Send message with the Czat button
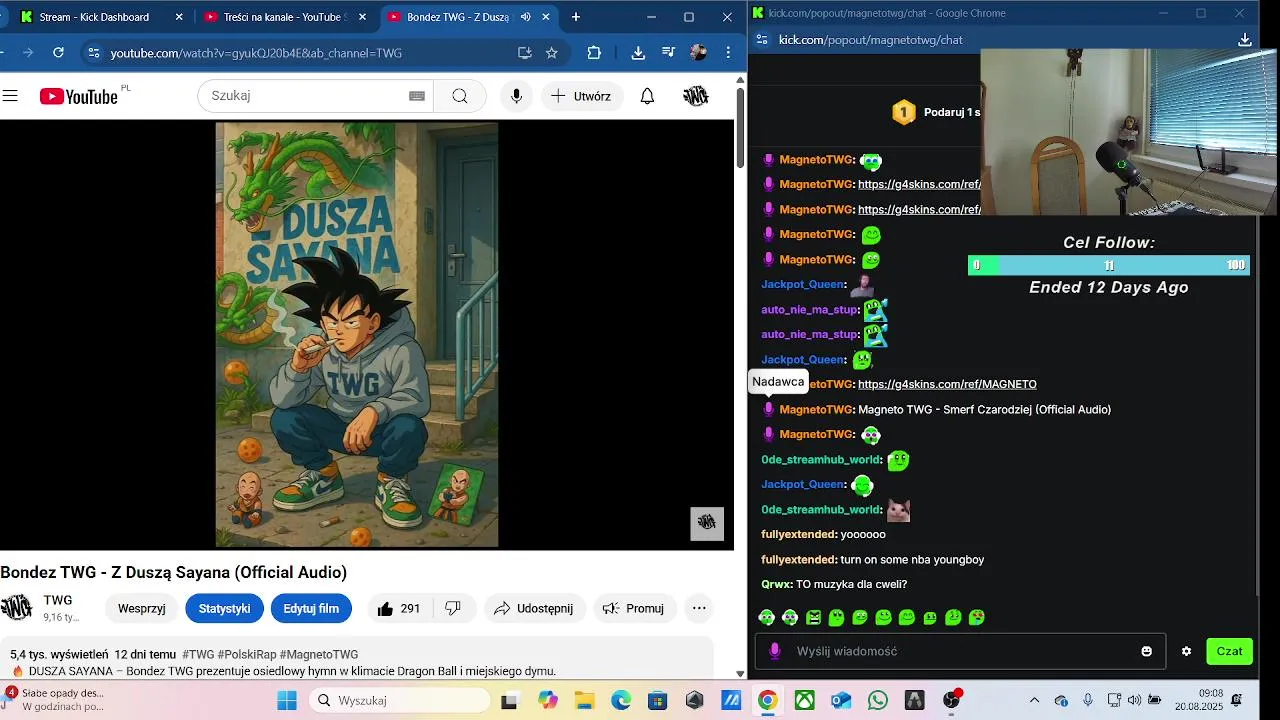Viewport: 1280px width, 720px height. 1229,651
